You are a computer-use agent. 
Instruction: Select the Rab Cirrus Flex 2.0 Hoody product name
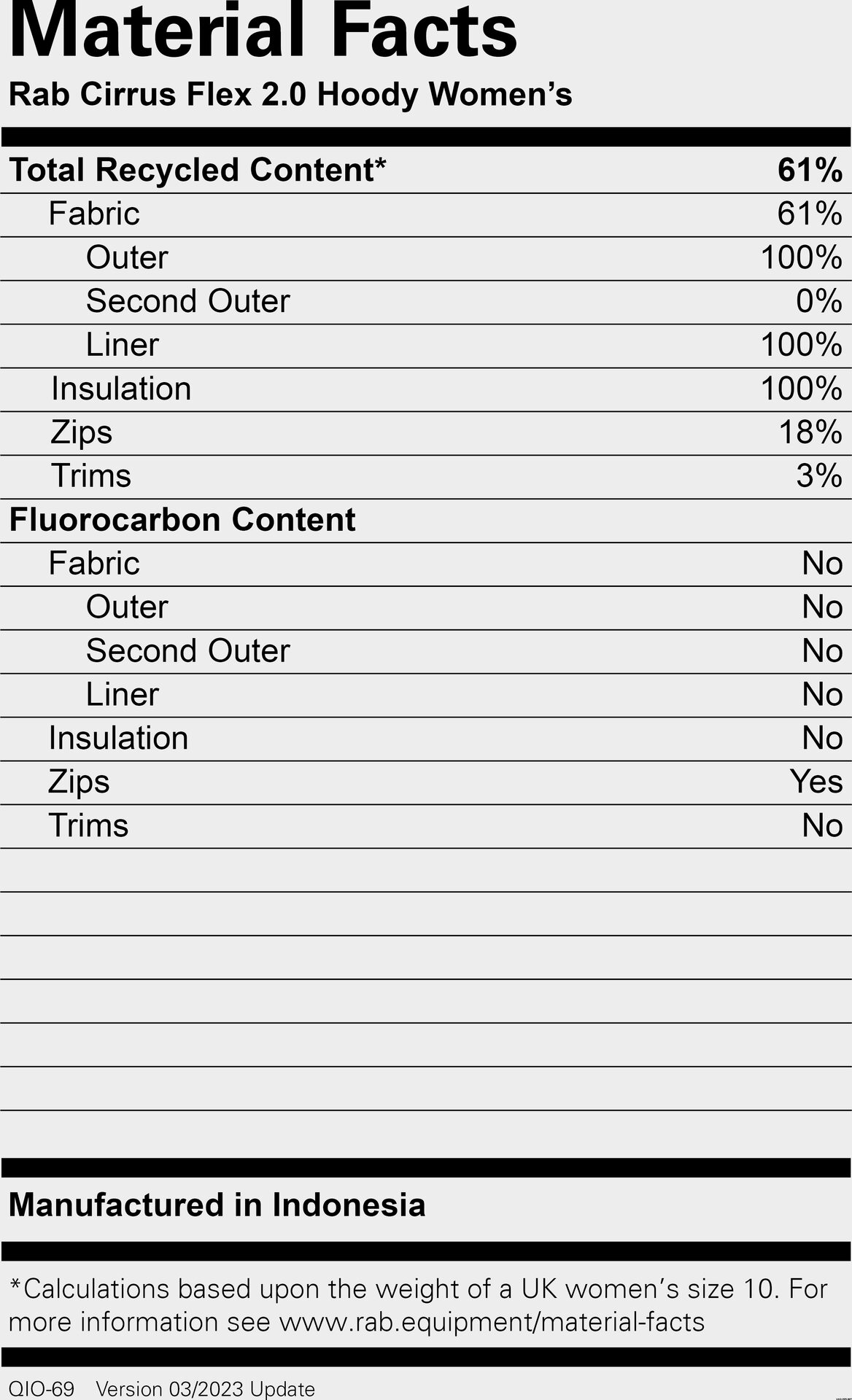pos(290,95)
